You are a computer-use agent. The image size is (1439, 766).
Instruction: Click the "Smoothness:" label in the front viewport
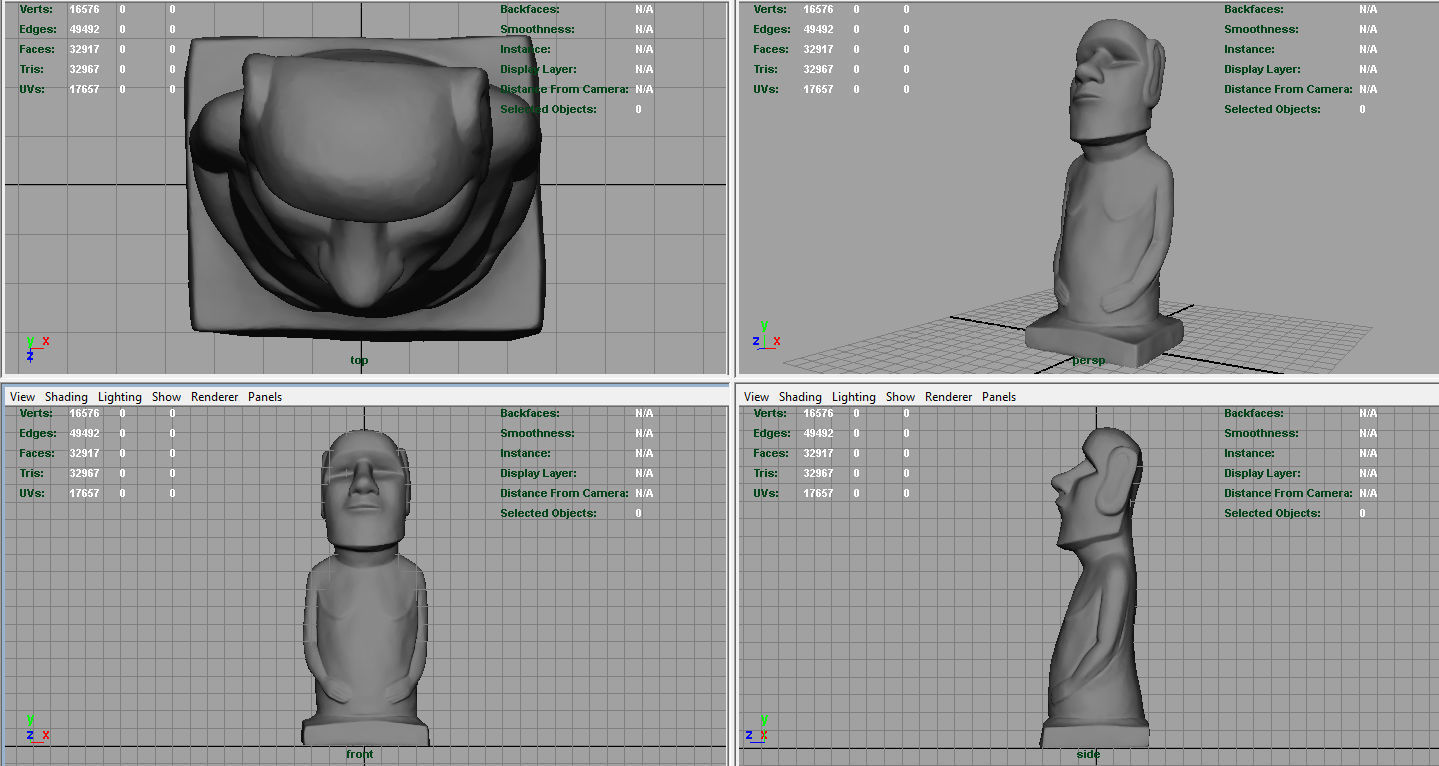(537, 433)
